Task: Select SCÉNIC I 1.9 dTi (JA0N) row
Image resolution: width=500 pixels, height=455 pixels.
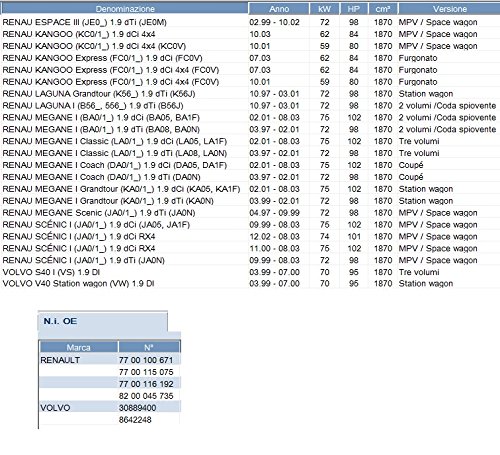Action: [250, 260]
